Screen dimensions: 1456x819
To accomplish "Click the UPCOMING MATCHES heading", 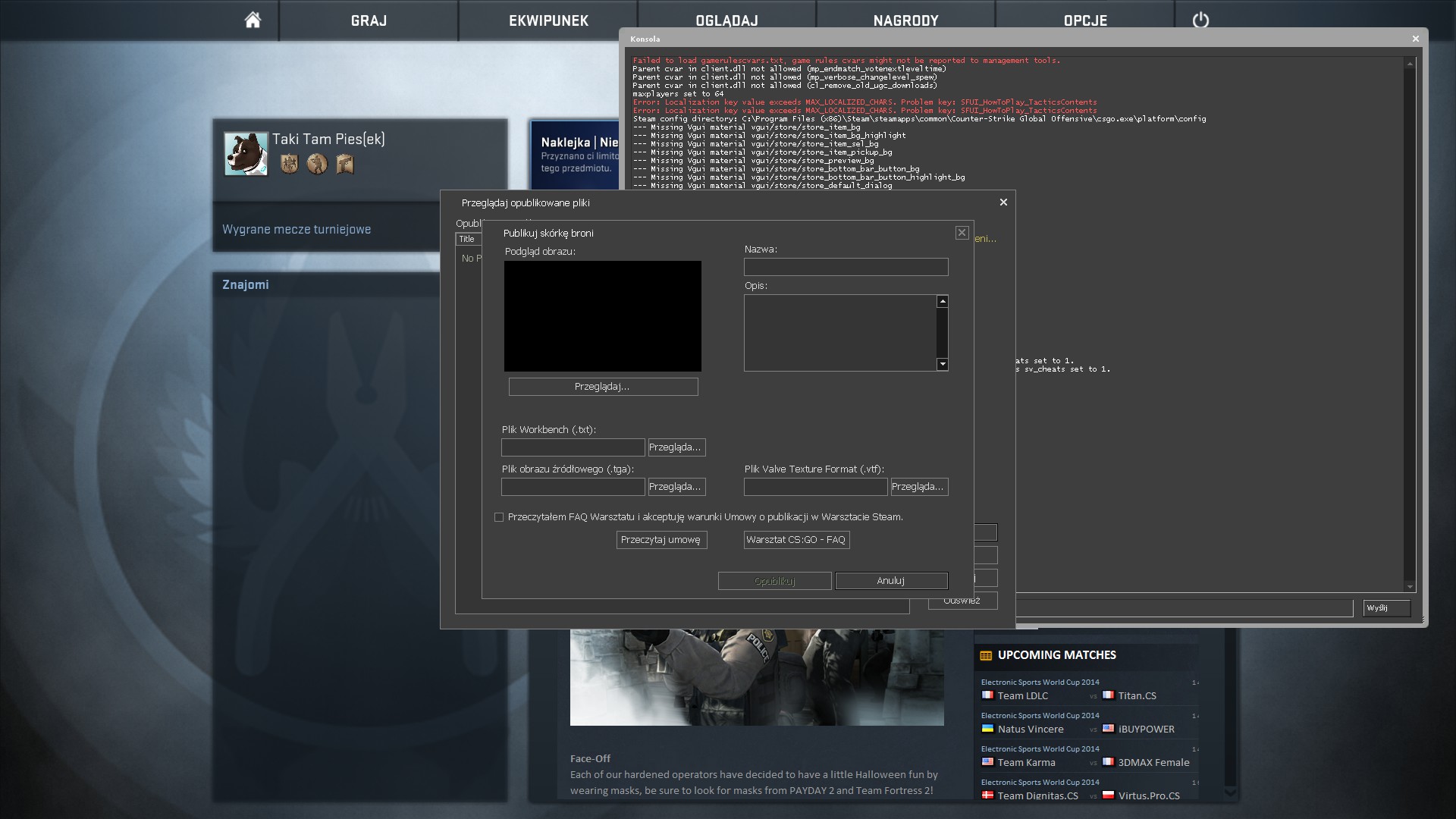I will (1057, 655).
